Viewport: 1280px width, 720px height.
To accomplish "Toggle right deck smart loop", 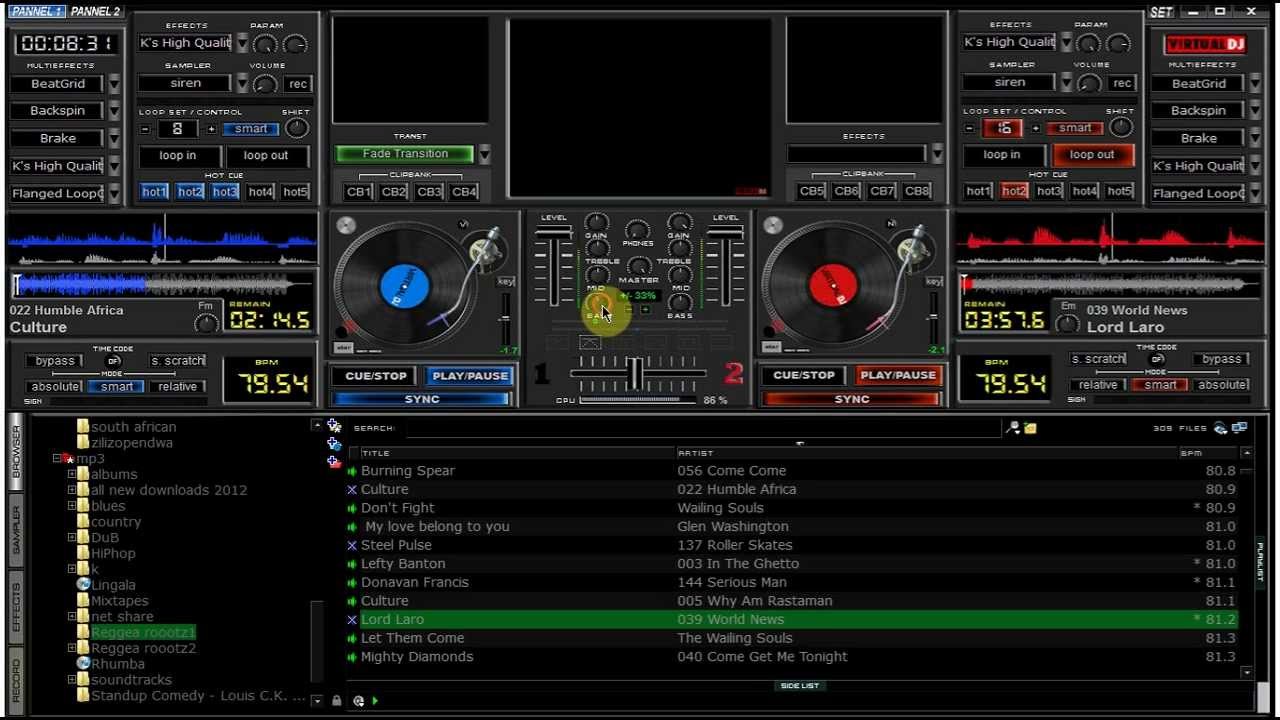I will tap(1075, 128).
